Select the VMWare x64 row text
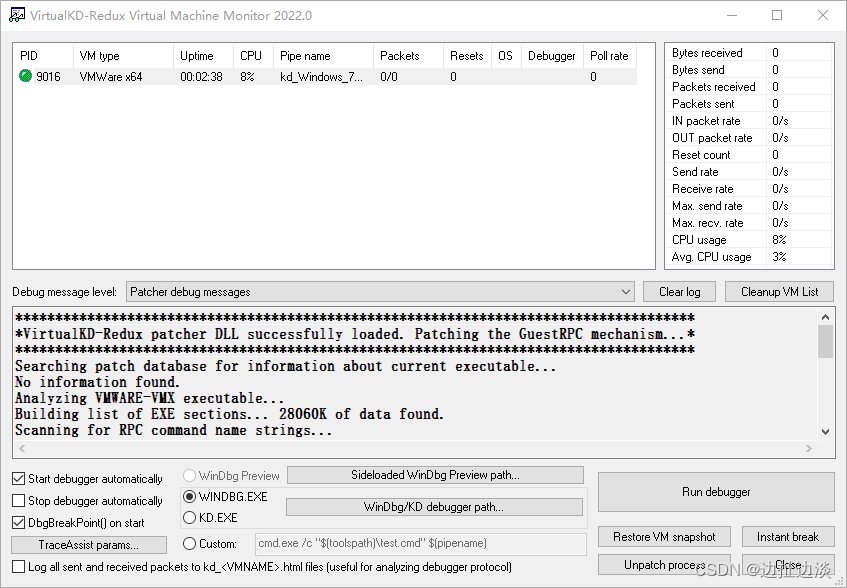The image size is (847, 588). 111,77
